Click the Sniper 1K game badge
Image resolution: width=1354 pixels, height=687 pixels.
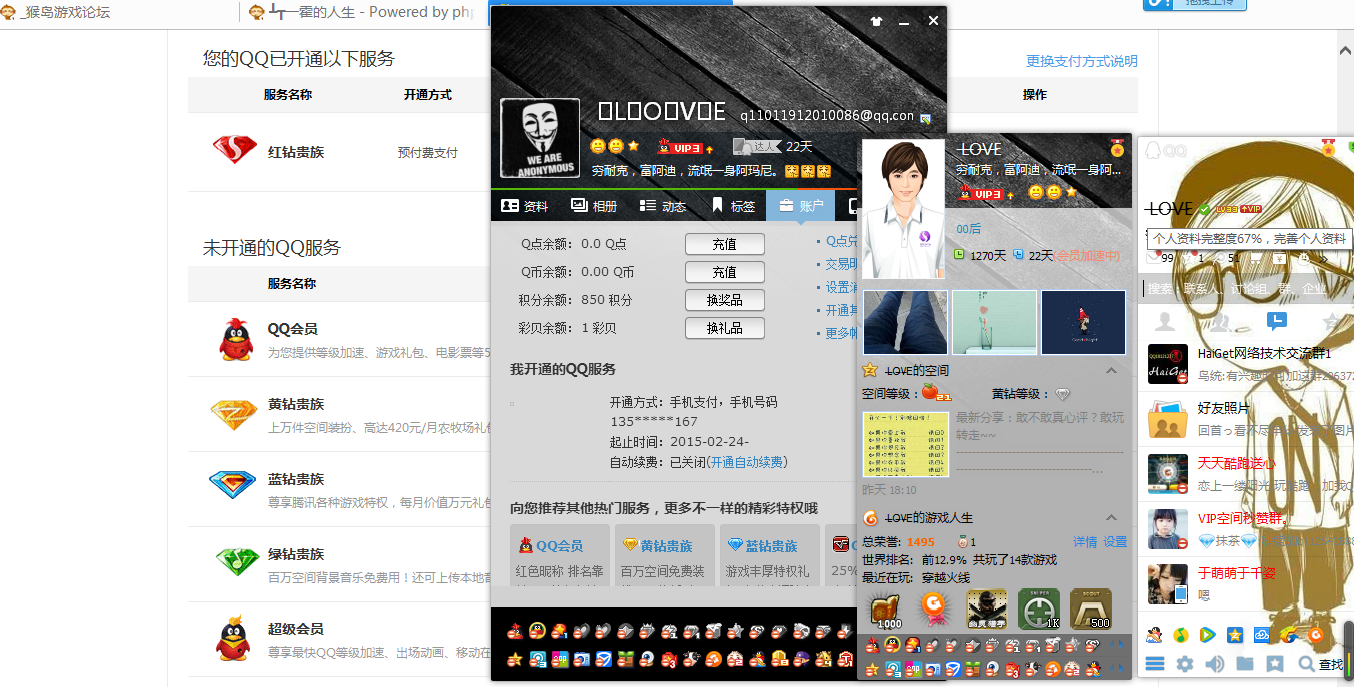pos(1039,609)
